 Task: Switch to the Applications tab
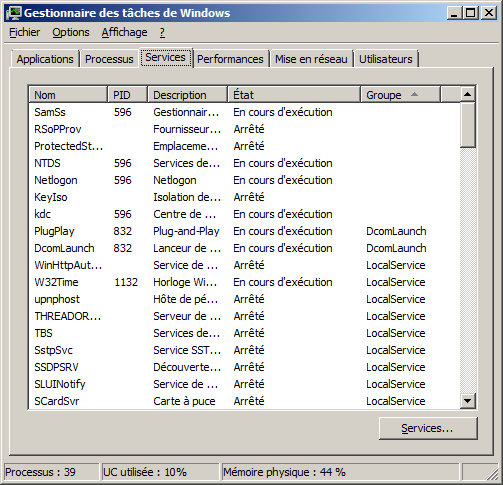[45, 59]
